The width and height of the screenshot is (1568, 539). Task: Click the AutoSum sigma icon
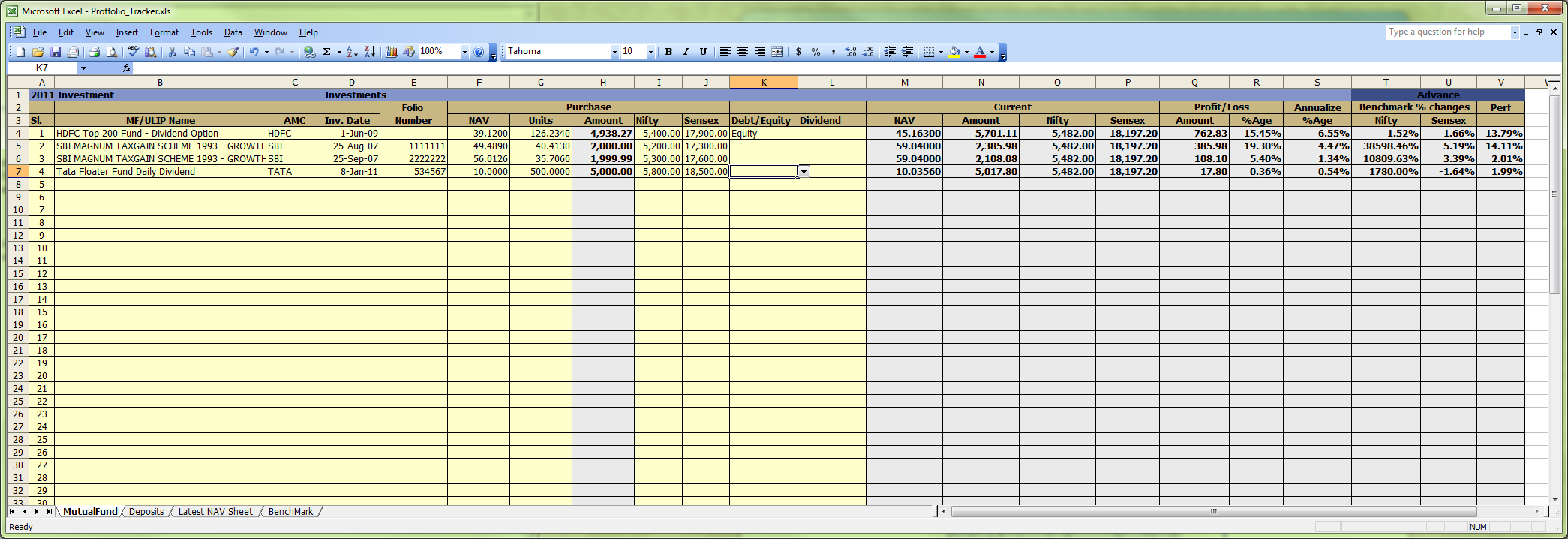click(x=326, y=52)
